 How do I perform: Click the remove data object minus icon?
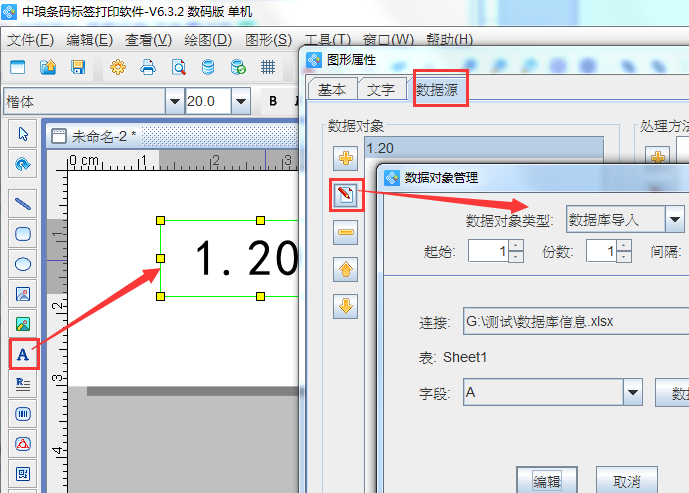click(346, 232)
